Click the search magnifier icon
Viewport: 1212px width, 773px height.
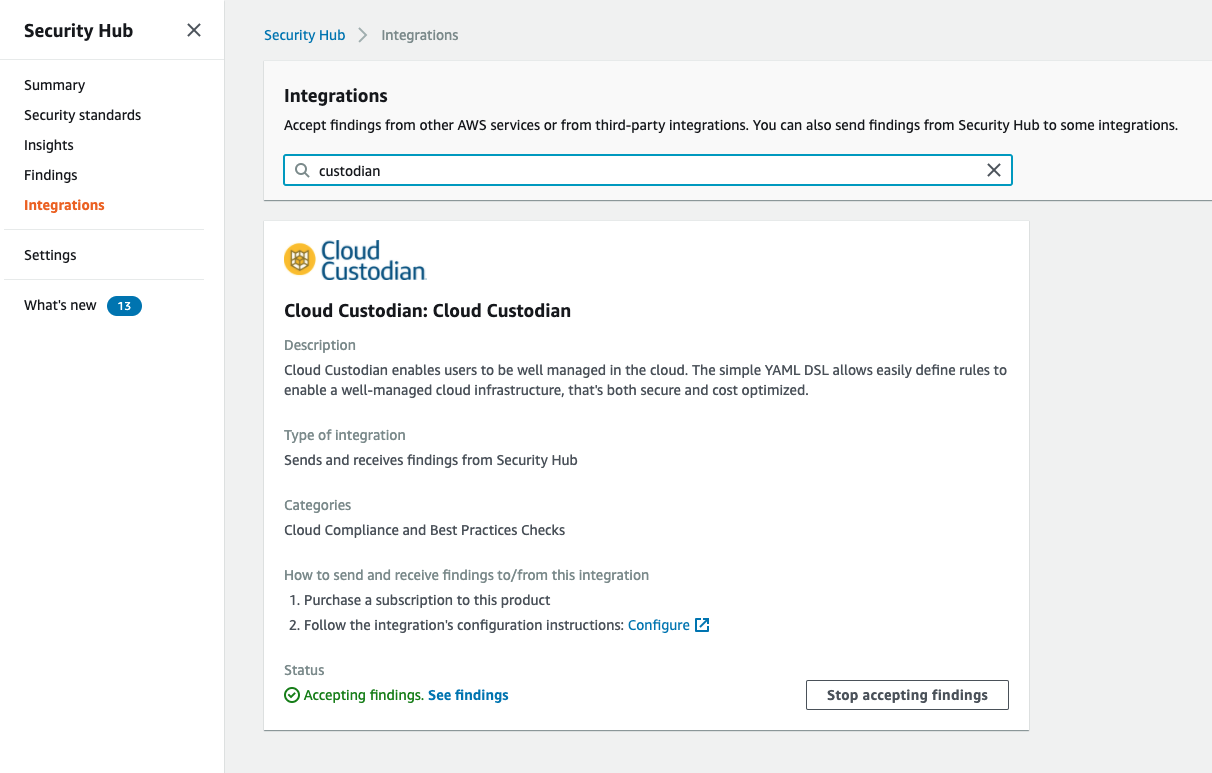pyautogui.click(x=302, y=170)
